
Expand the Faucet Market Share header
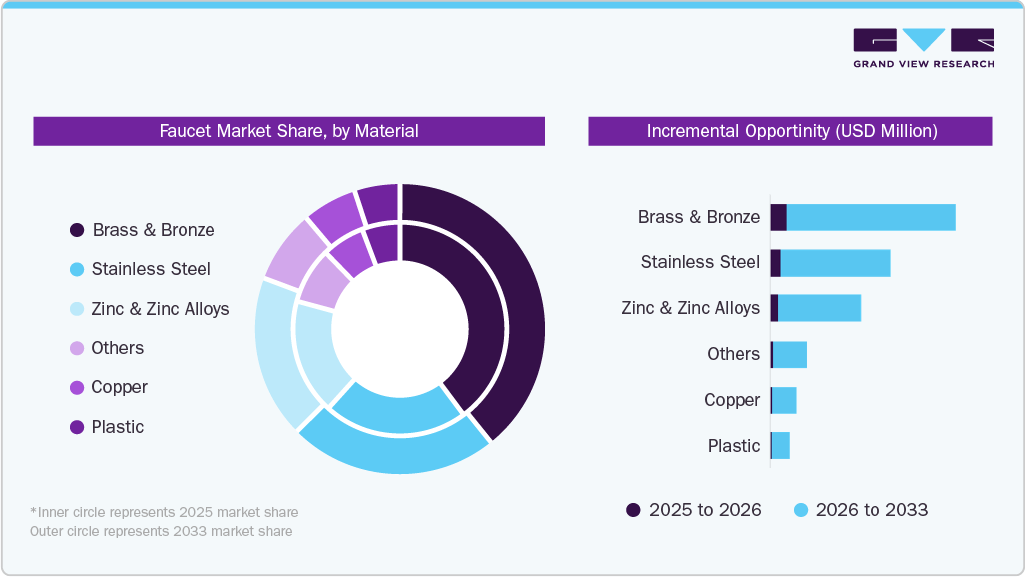click(288, 130)
